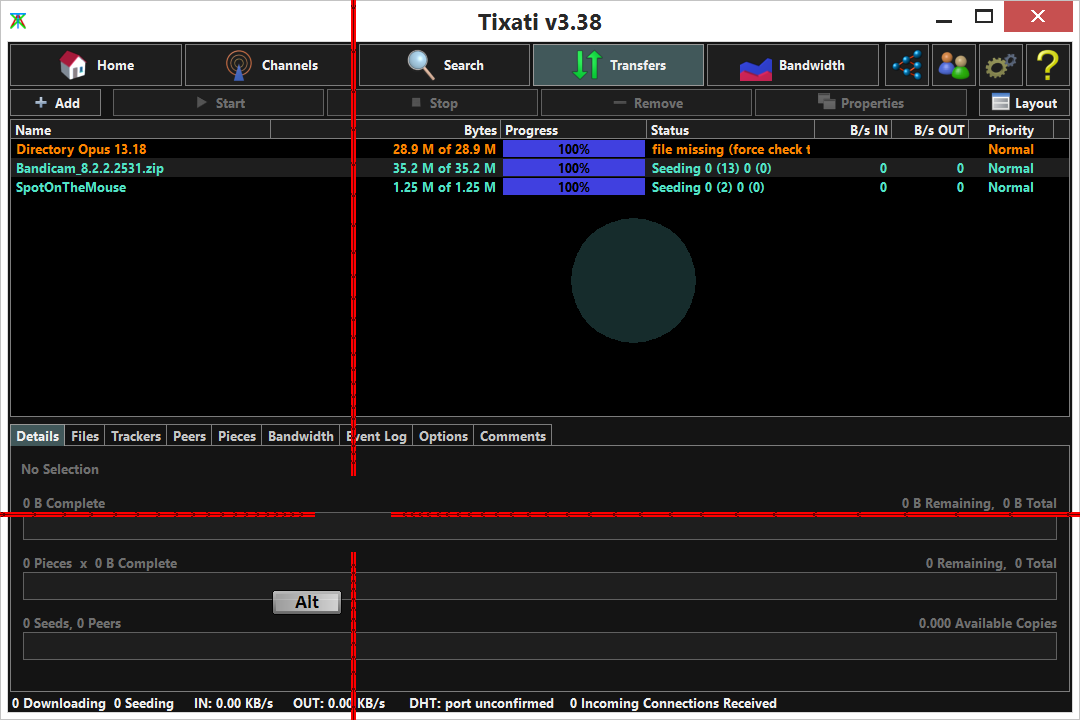Open the Comments tab
This screenshot has width=1080, height=720.
pyautogui.click(x=513, y=436)
